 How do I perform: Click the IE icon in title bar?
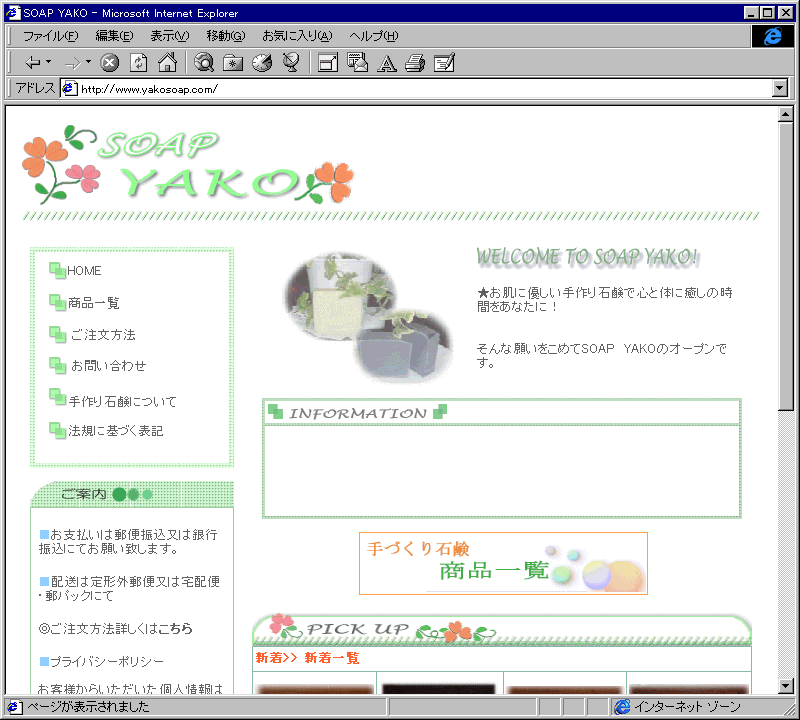click(13, 13)
